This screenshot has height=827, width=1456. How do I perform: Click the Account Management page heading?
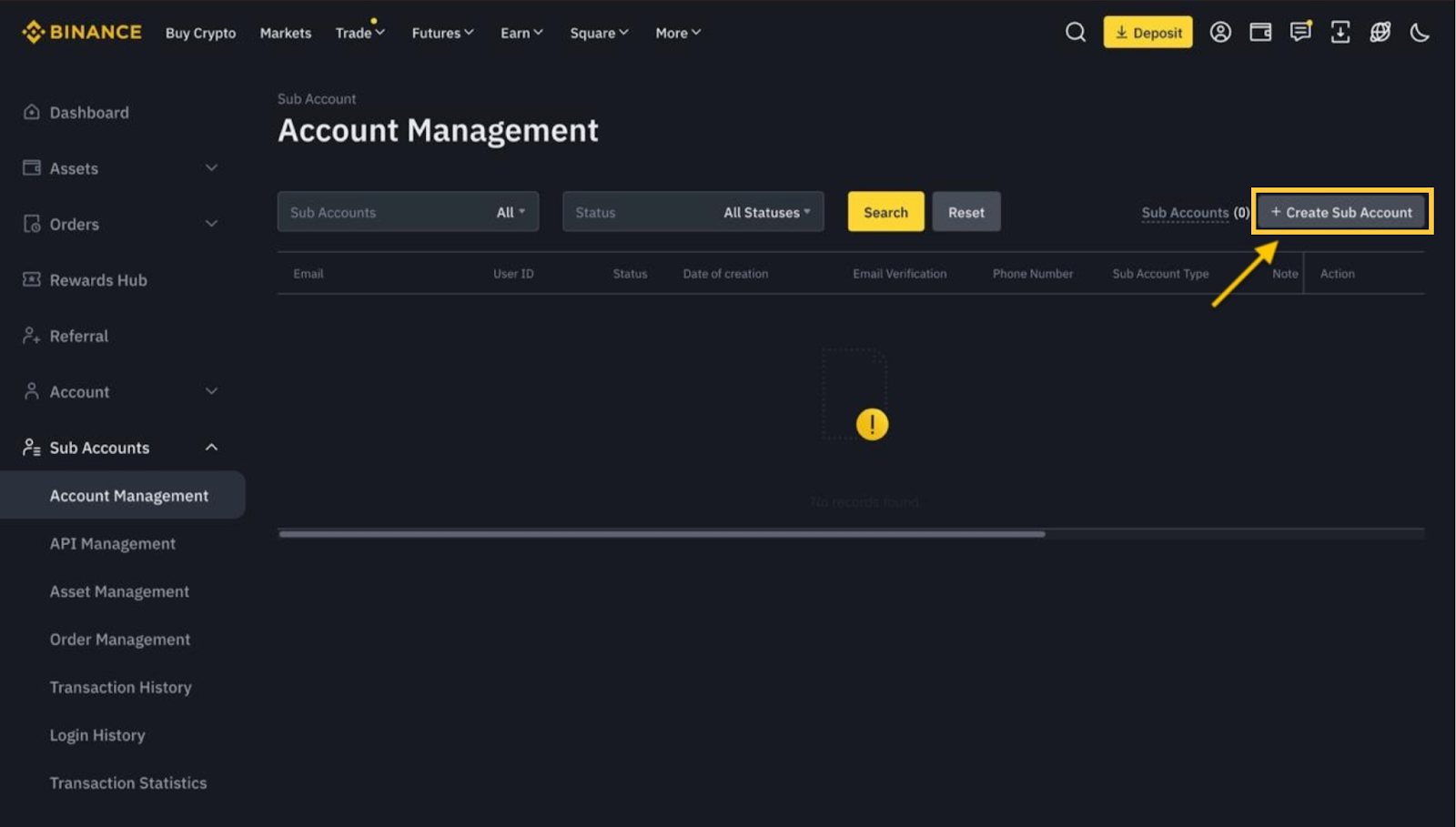click(438, 130)
